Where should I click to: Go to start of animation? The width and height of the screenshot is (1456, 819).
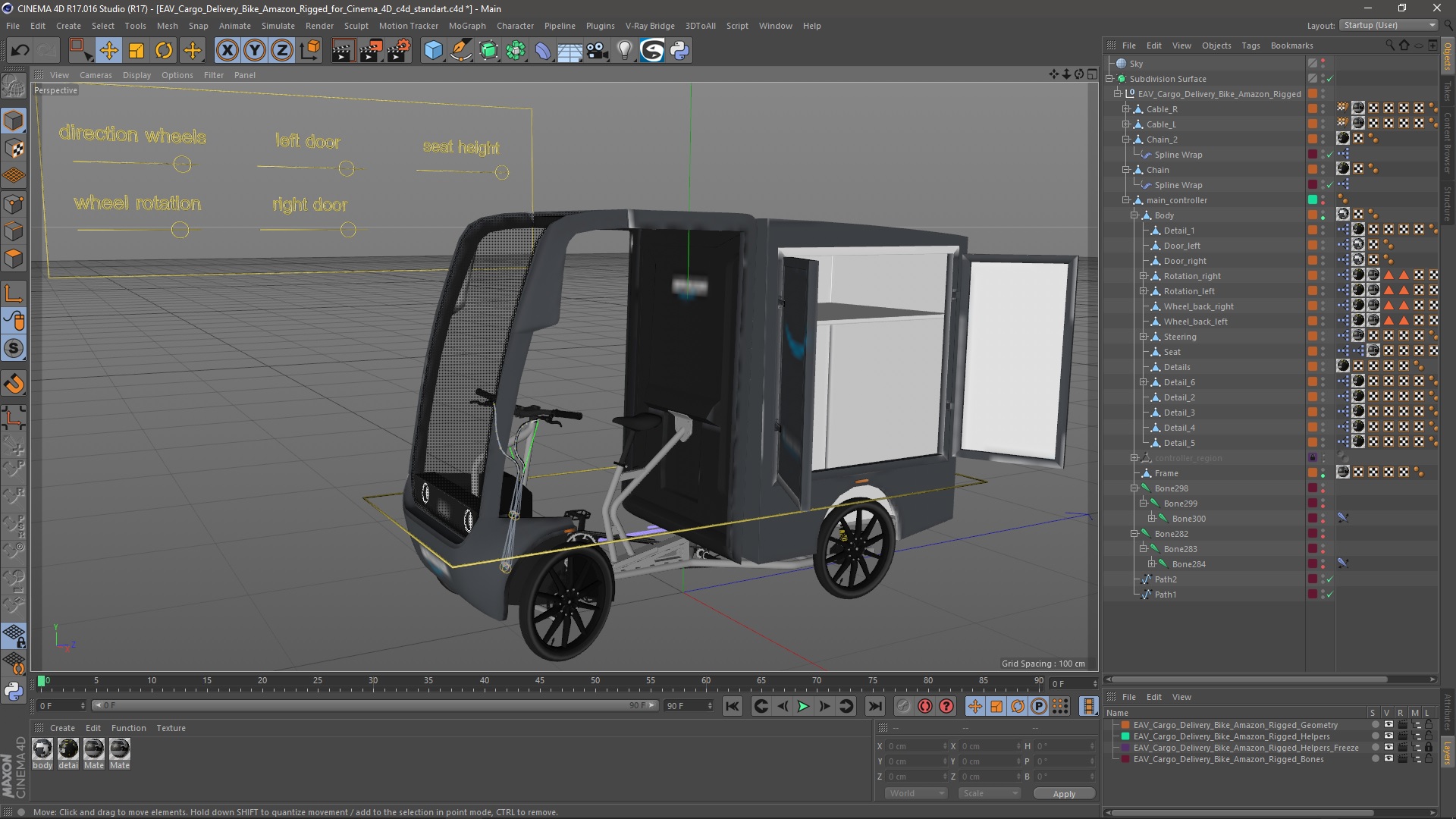tap(732, 706)
